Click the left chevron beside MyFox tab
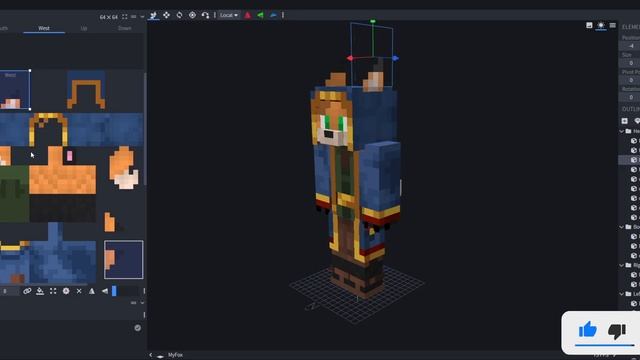 [x=151, y=355]
